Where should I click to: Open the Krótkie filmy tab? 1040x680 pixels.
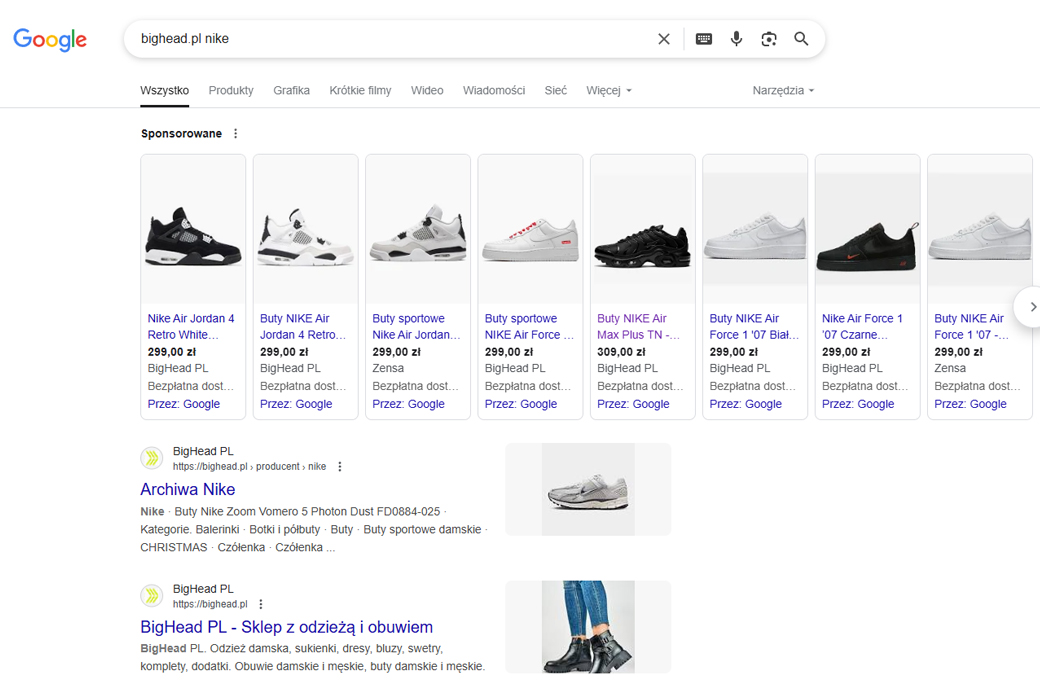pyautogui.click(x=360, y=90)
